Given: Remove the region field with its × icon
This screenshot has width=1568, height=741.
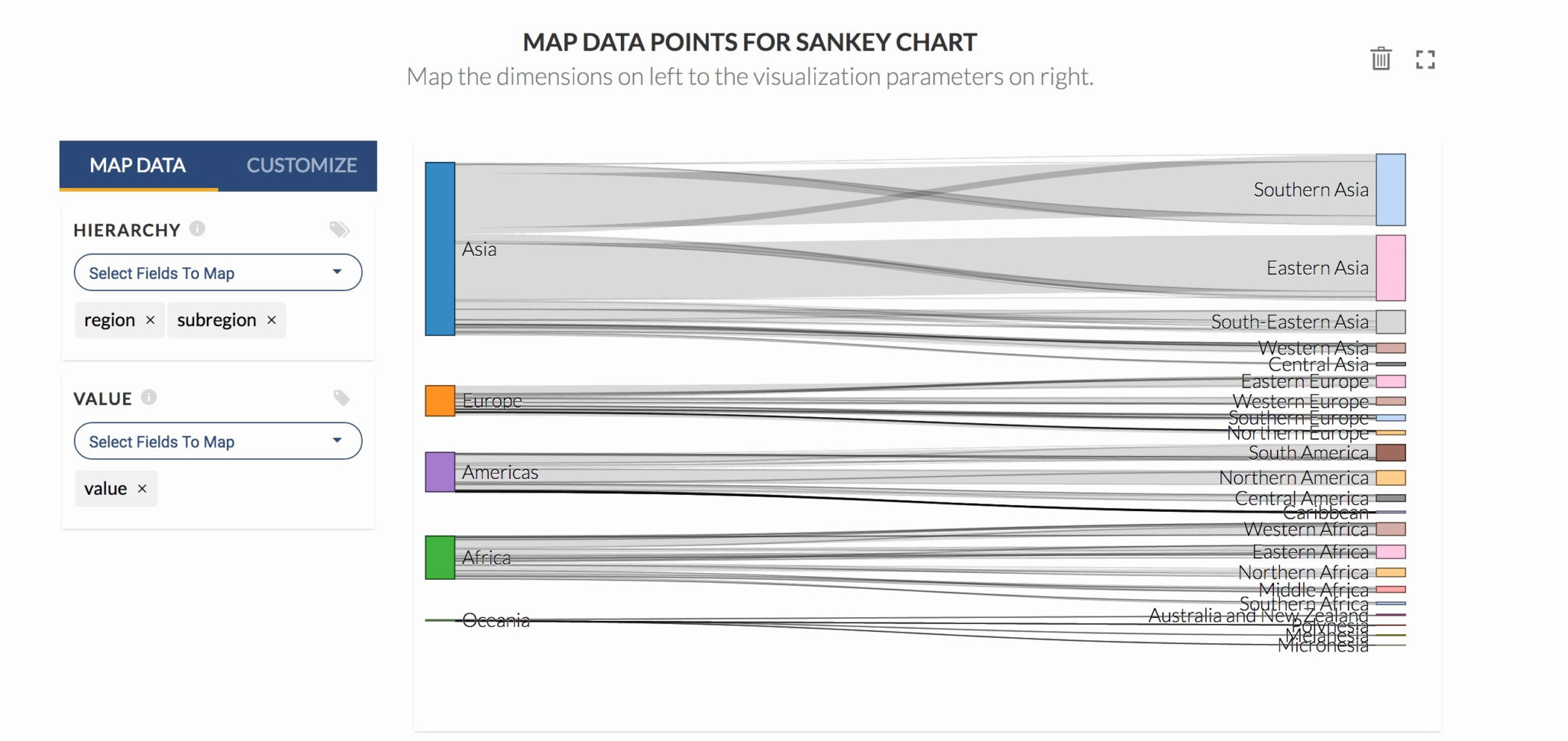Looking at the screenshot, I should click(x=150, y=320).
